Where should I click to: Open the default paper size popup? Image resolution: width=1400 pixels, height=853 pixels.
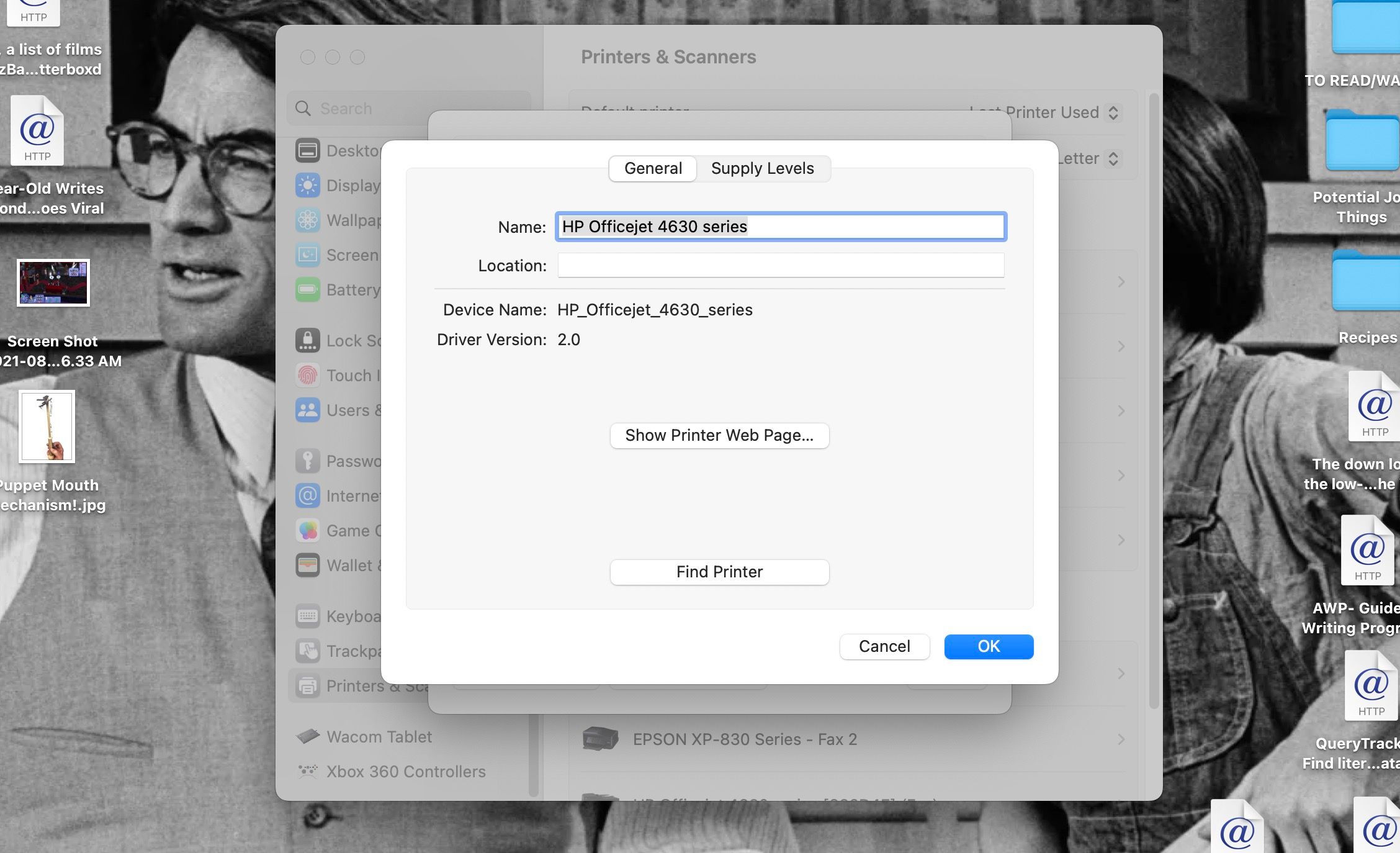(1113, 159)
